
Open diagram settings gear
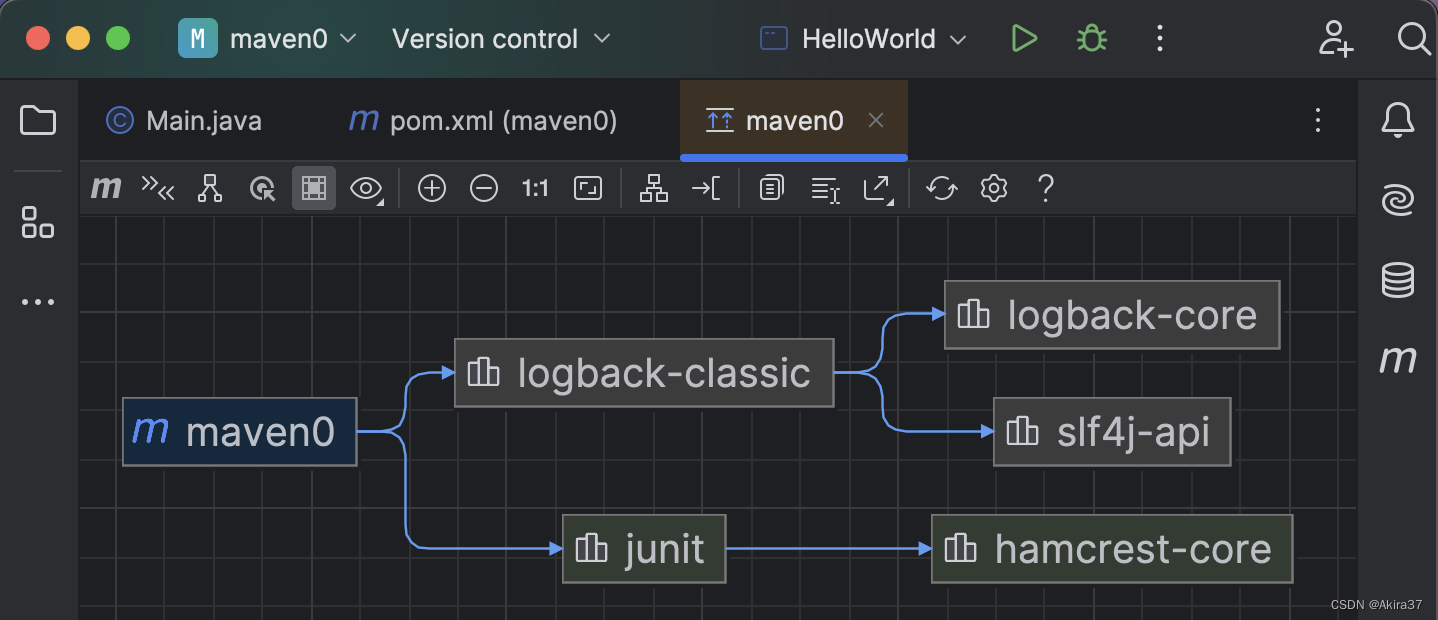pos(993,188)
